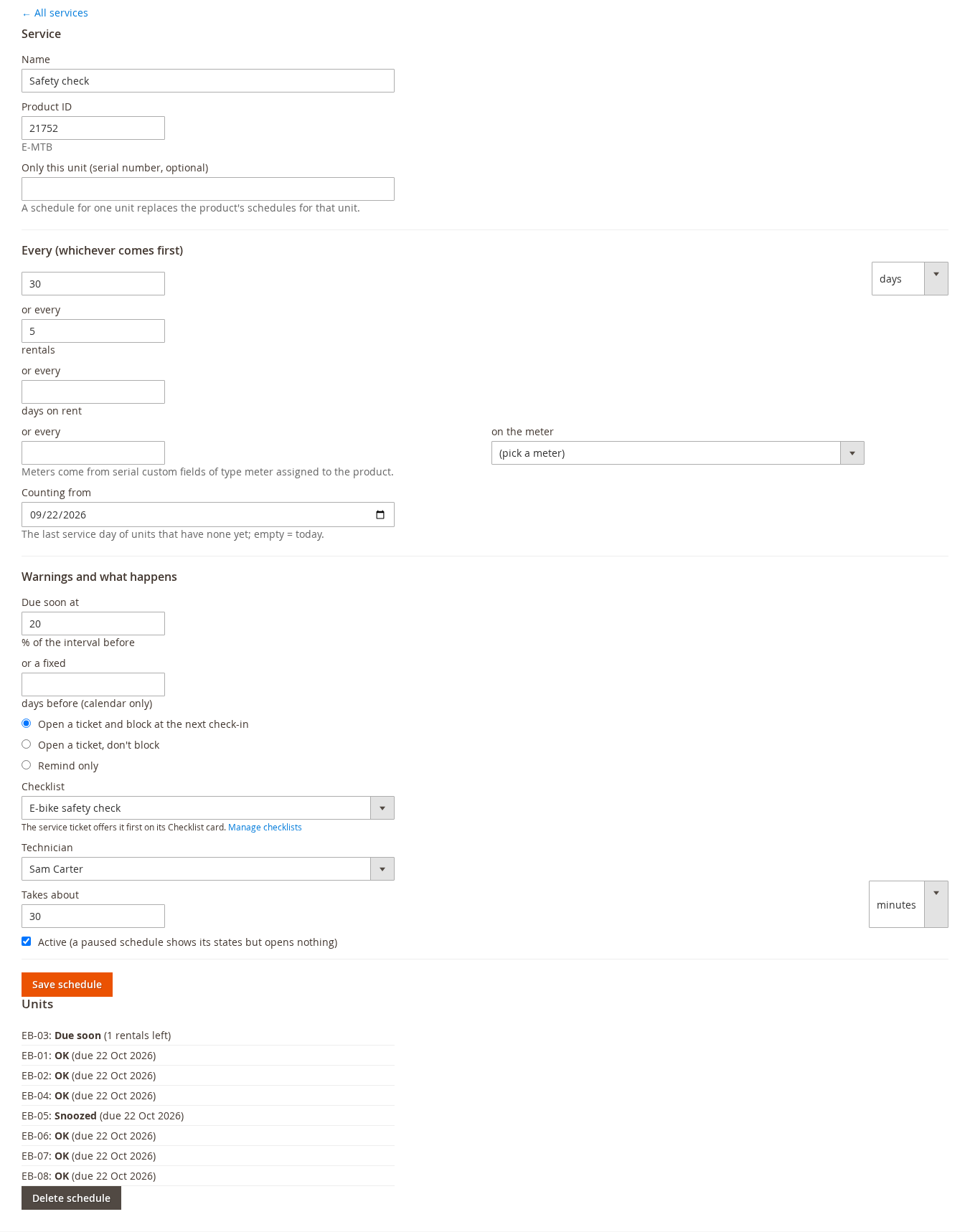
Task: Select unit row EB-01 OK
Action: click(208, 1056)
